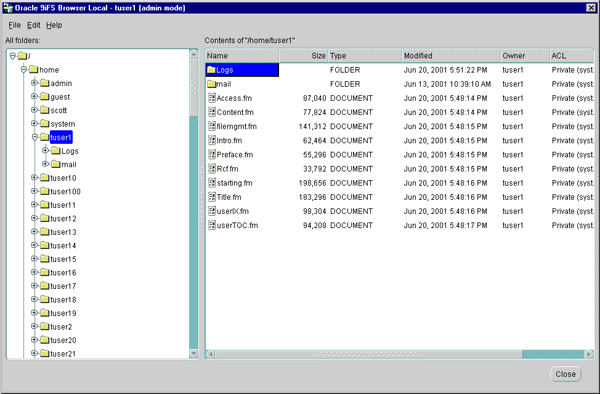Click the Preface.fm document icon
The height and width of the screenshot is (394, 600).
212,155
